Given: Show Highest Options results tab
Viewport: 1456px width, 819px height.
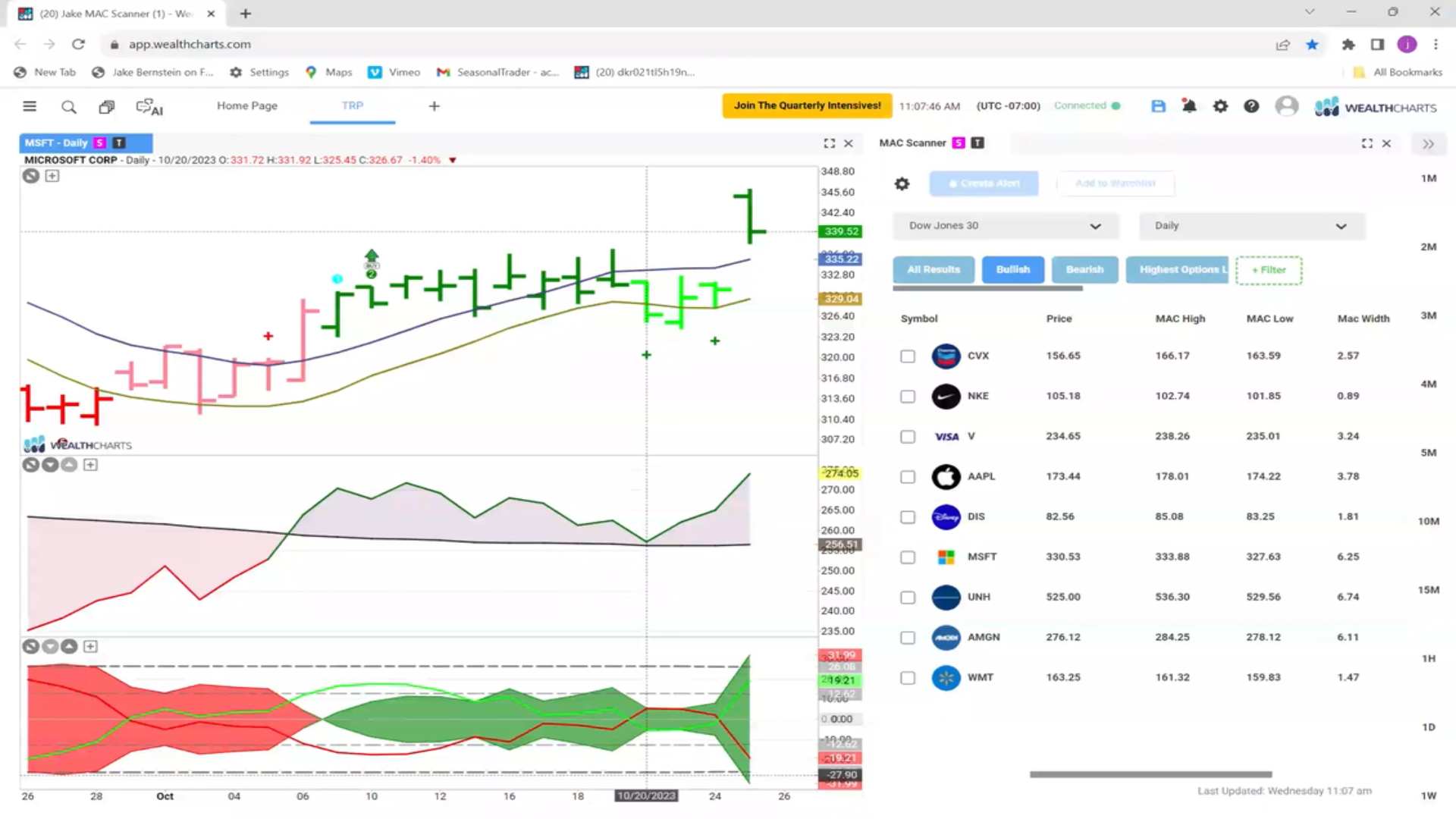Looking at the screenshot, I should click(1177, 270).
